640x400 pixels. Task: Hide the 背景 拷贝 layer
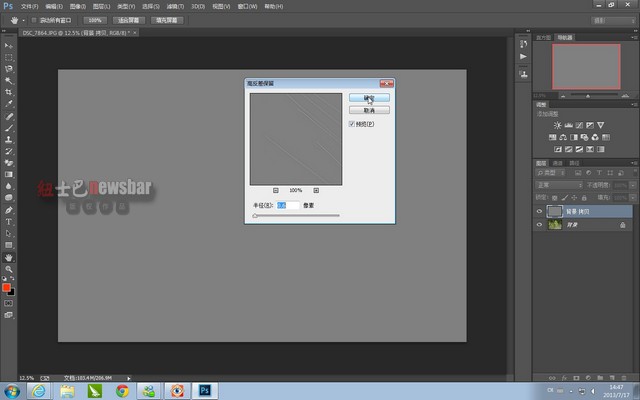coord(540,212)
